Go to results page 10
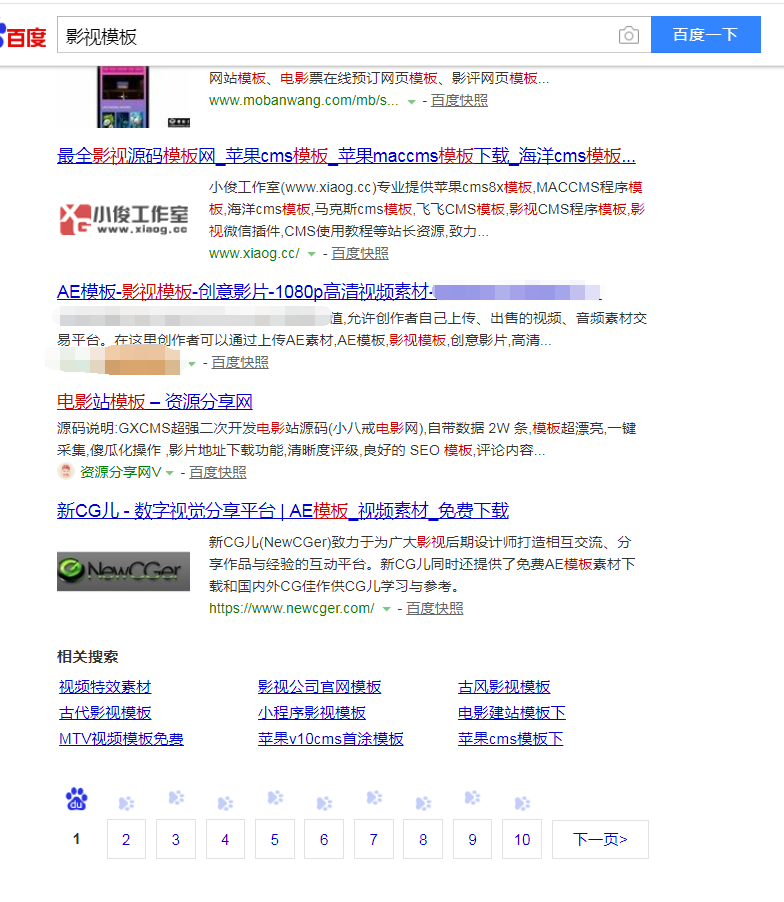Image resolution: width=784 pixels, height=902 pixels. click(522, 839)
